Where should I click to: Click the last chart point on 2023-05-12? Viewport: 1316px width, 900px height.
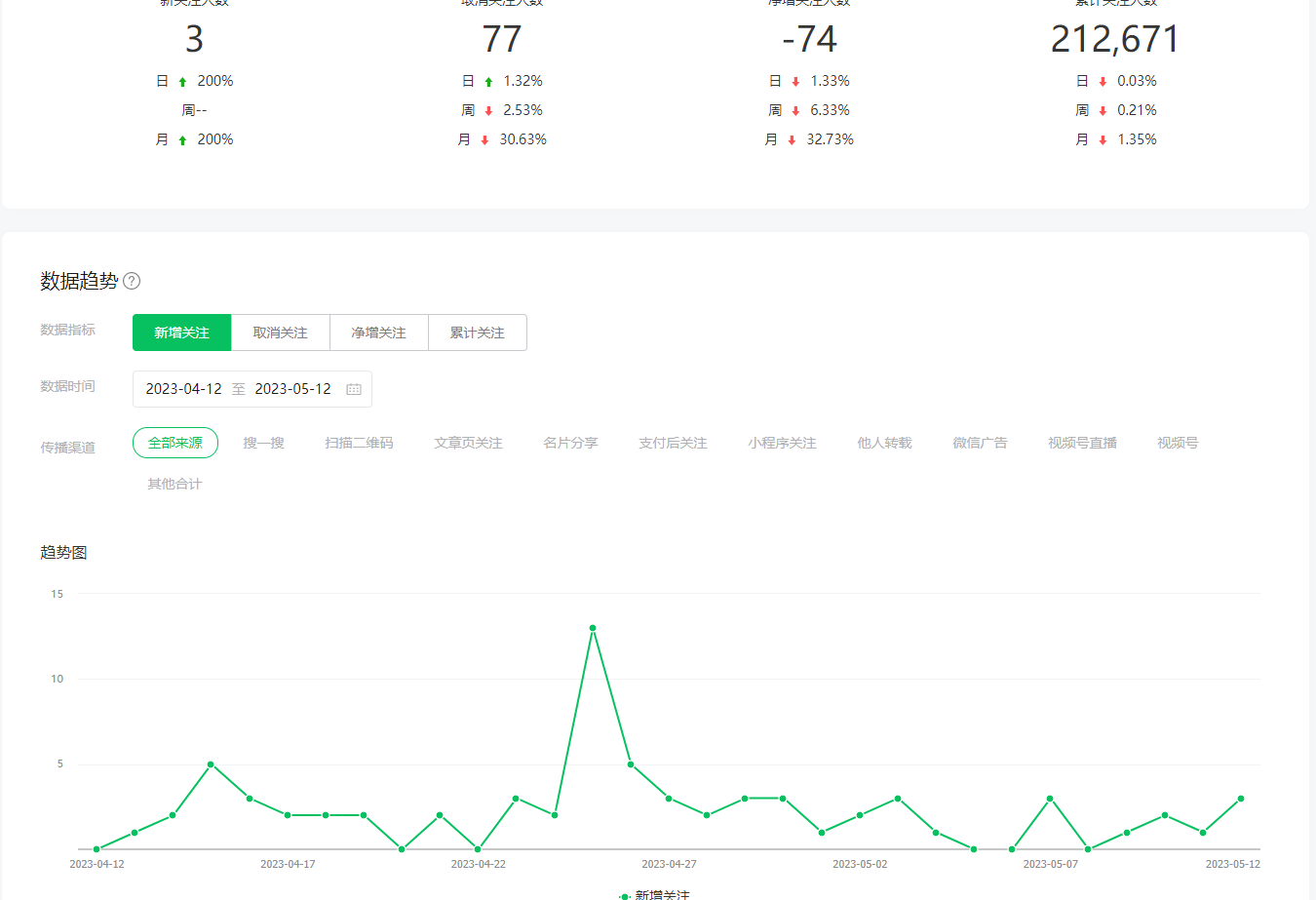(1240, 799)
